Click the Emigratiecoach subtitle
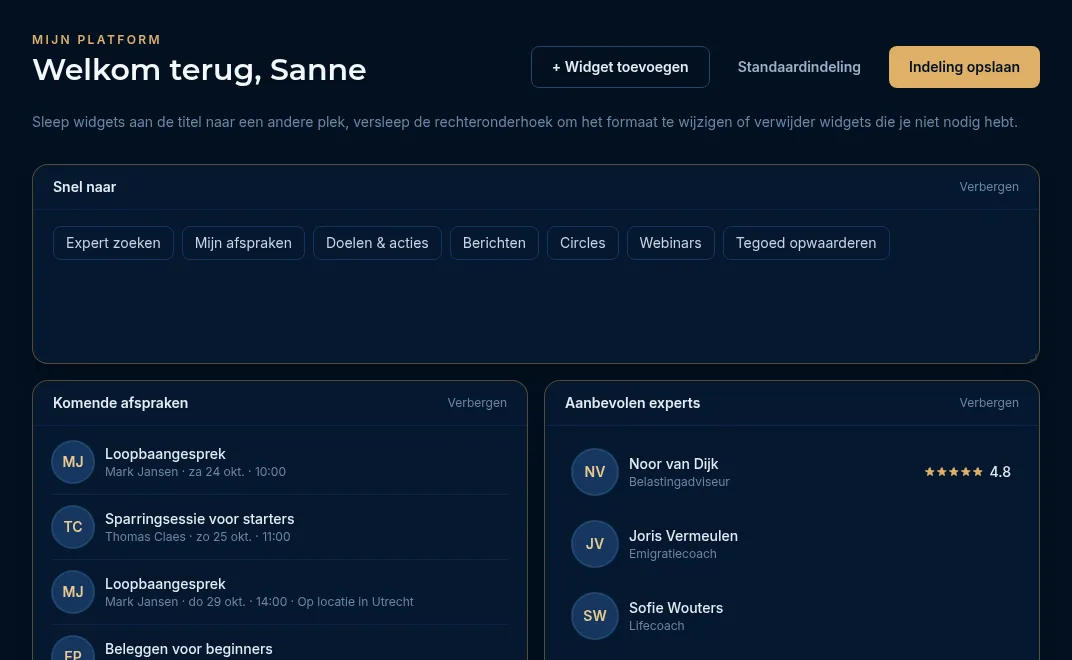This screenshot has height=660, width=1072. point(673,553)
